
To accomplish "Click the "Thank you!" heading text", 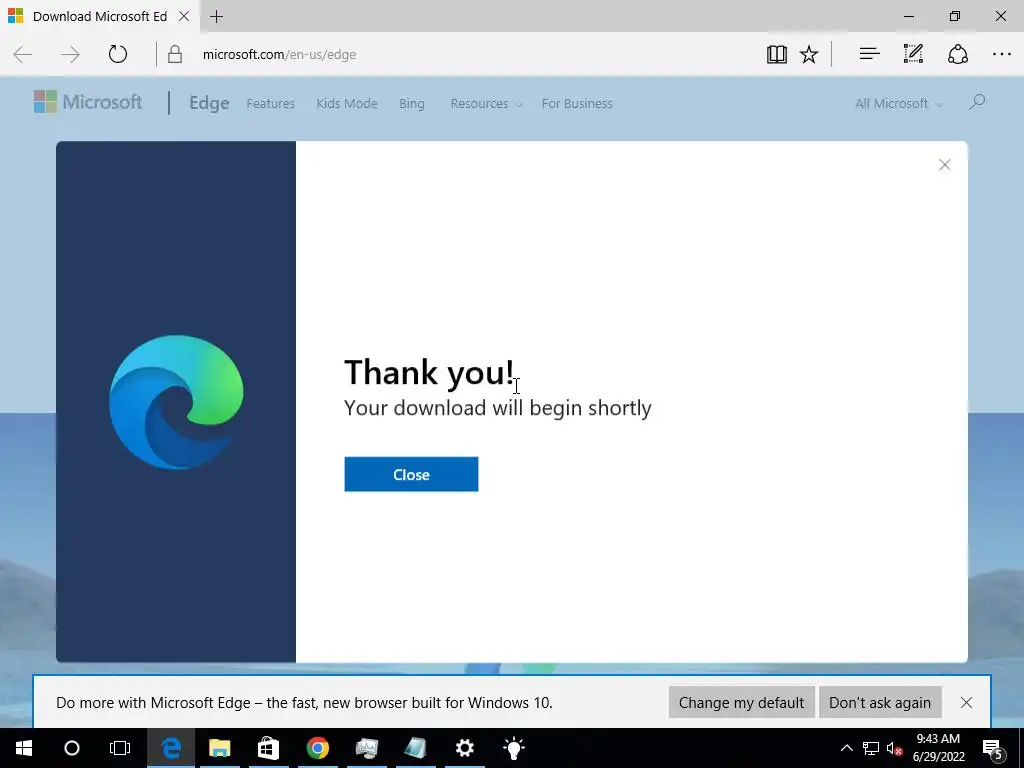I will pos(429,372).
